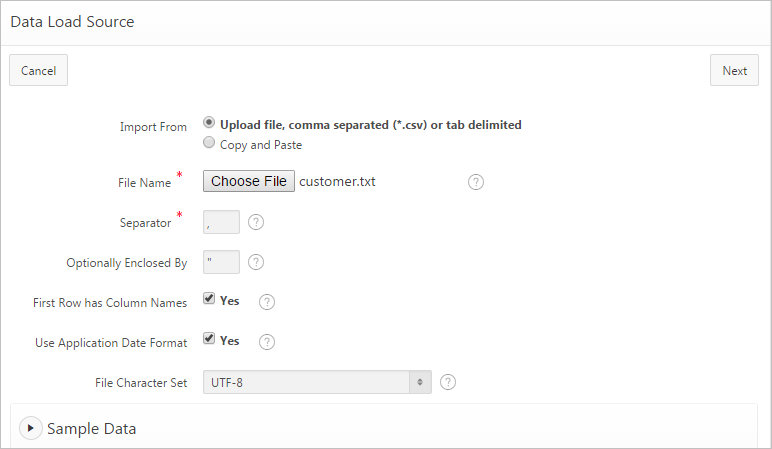Click the customer.txt file name text
Screen dimensions: 772x449
click(x=337, y=182)
